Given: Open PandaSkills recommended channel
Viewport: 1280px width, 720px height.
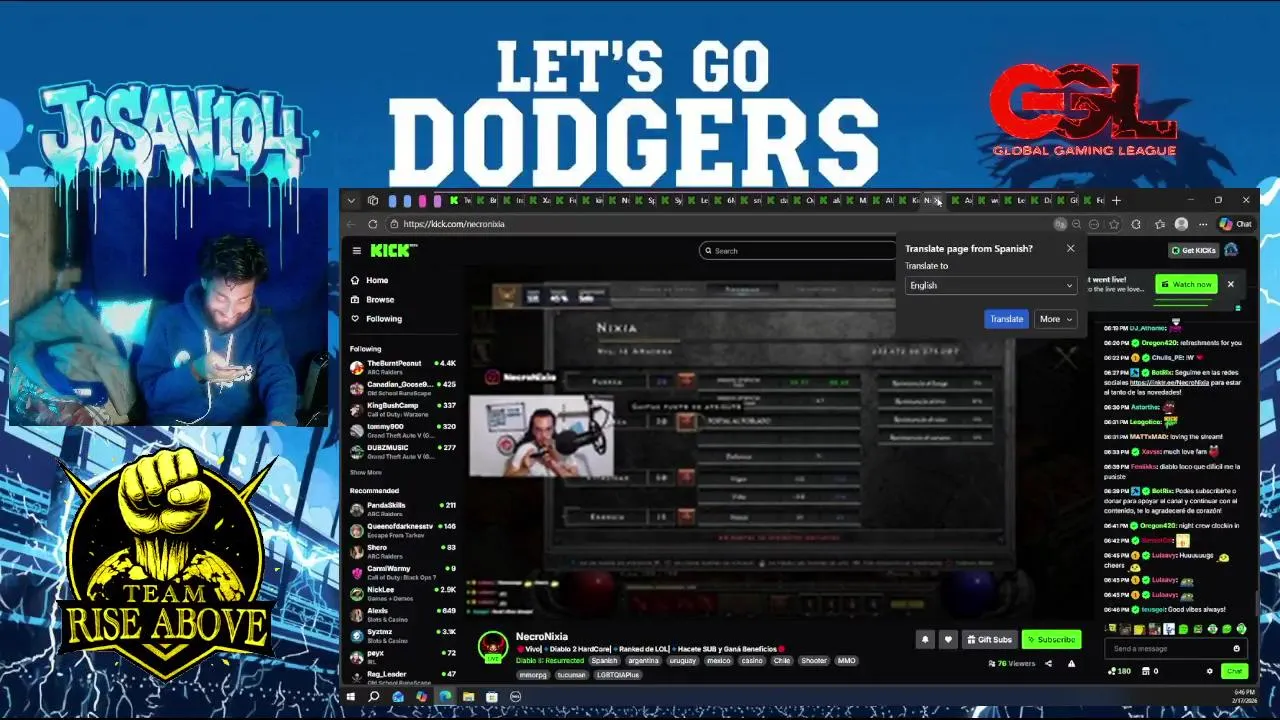Looking at the screenshot, I should coord(403,509).
